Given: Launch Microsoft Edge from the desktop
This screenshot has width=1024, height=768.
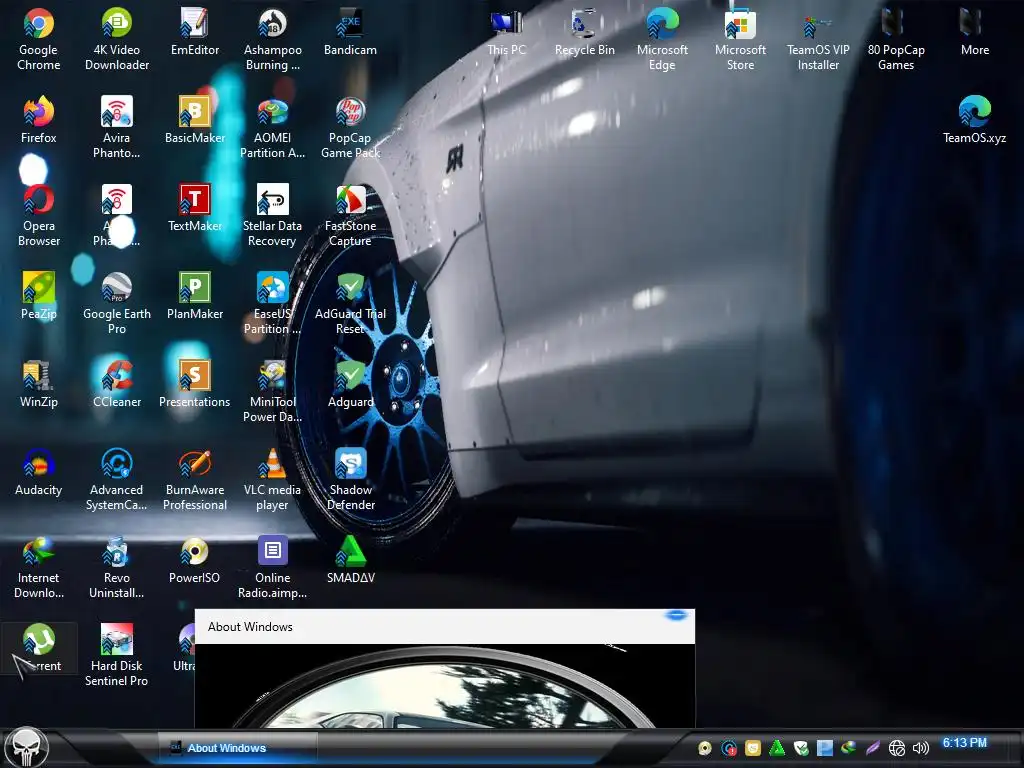Looking at the screenshot, I should point(662,39).
